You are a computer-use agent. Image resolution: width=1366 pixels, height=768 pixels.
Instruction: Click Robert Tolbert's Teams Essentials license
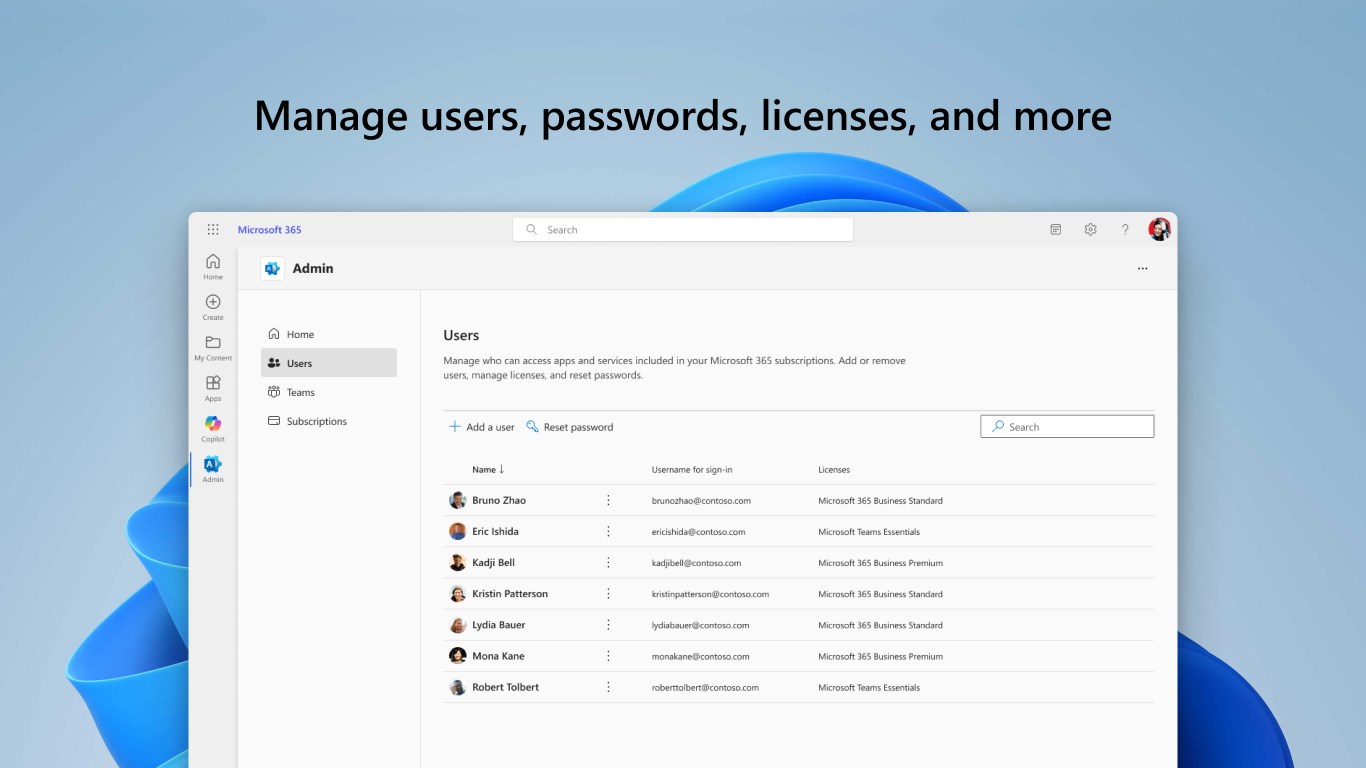[869, 688]
